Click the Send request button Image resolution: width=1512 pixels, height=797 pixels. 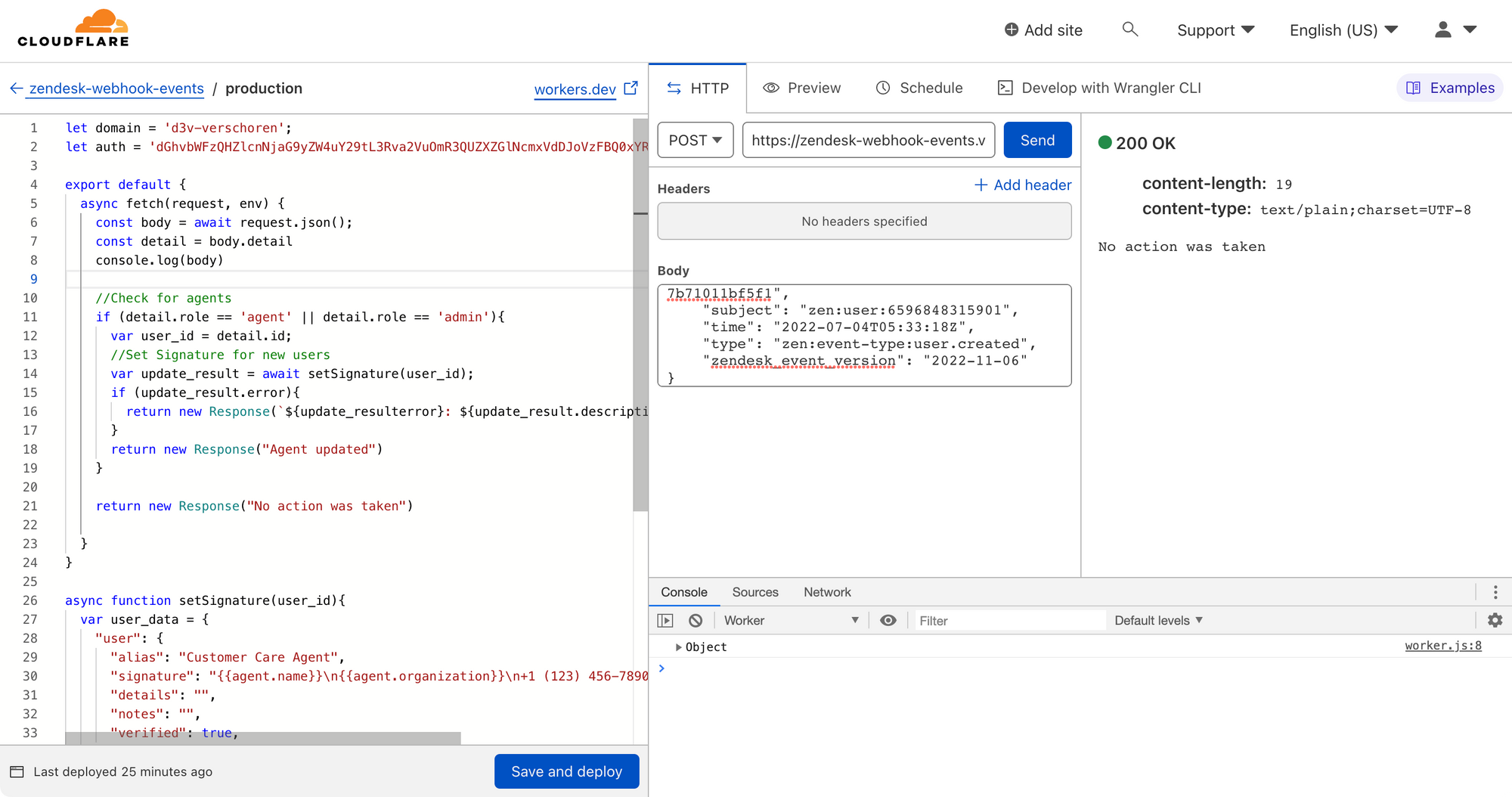tap(1037, 140)
